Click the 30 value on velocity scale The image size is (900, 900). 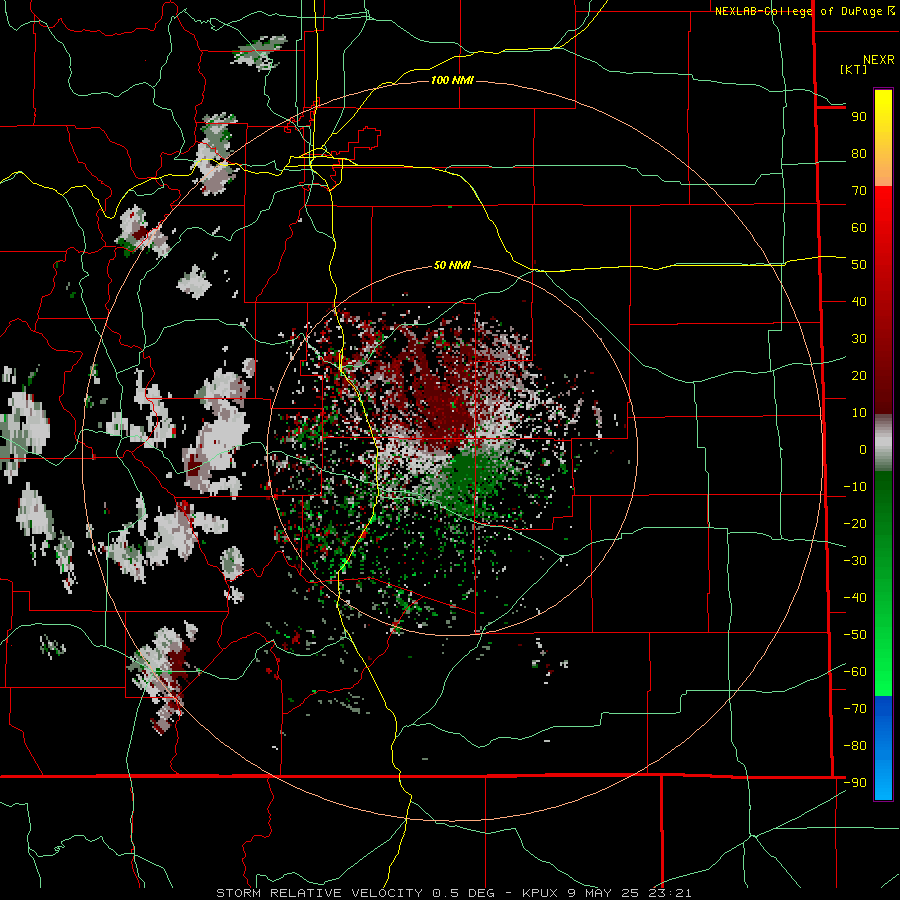859,339
